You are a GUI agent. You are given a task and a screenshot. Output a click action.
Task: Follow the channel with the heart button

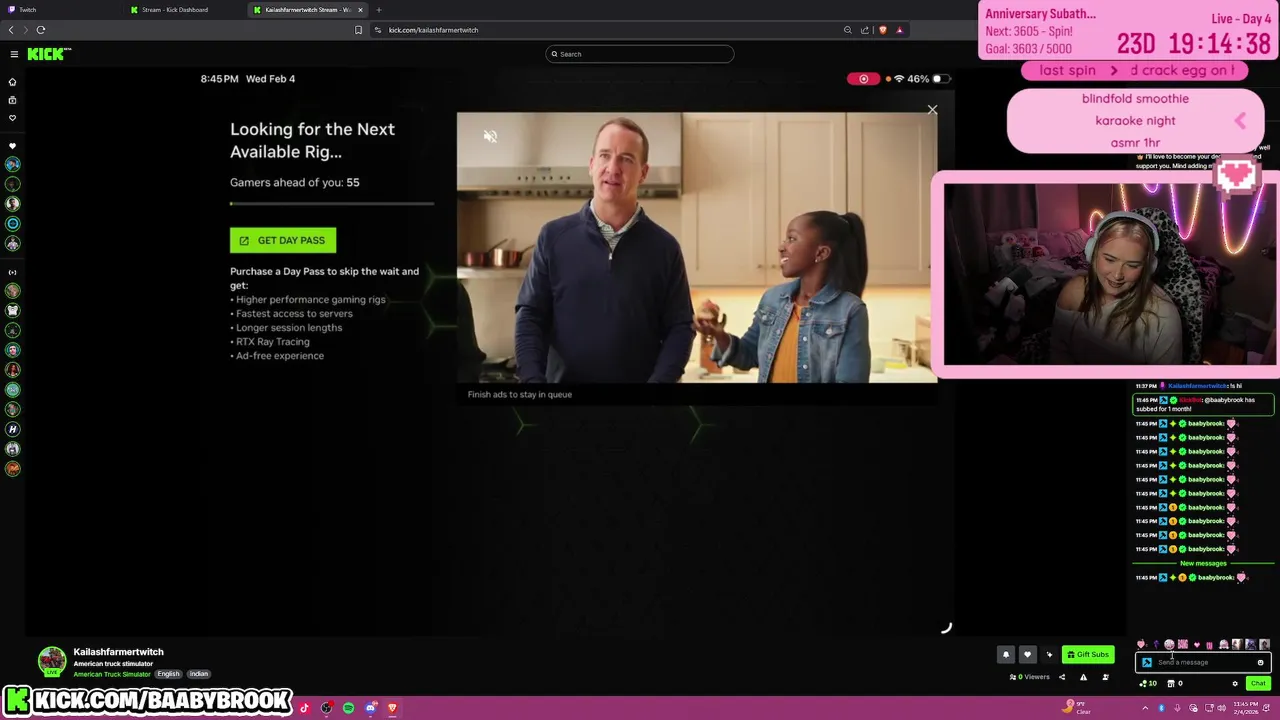click(x=1027, y=654)
